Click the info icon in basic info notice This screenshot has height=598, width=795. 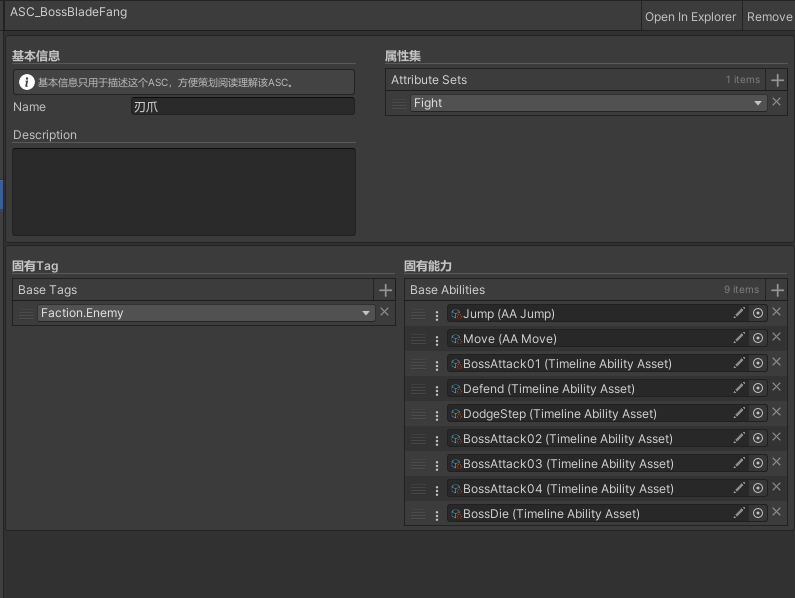(26, 82)
